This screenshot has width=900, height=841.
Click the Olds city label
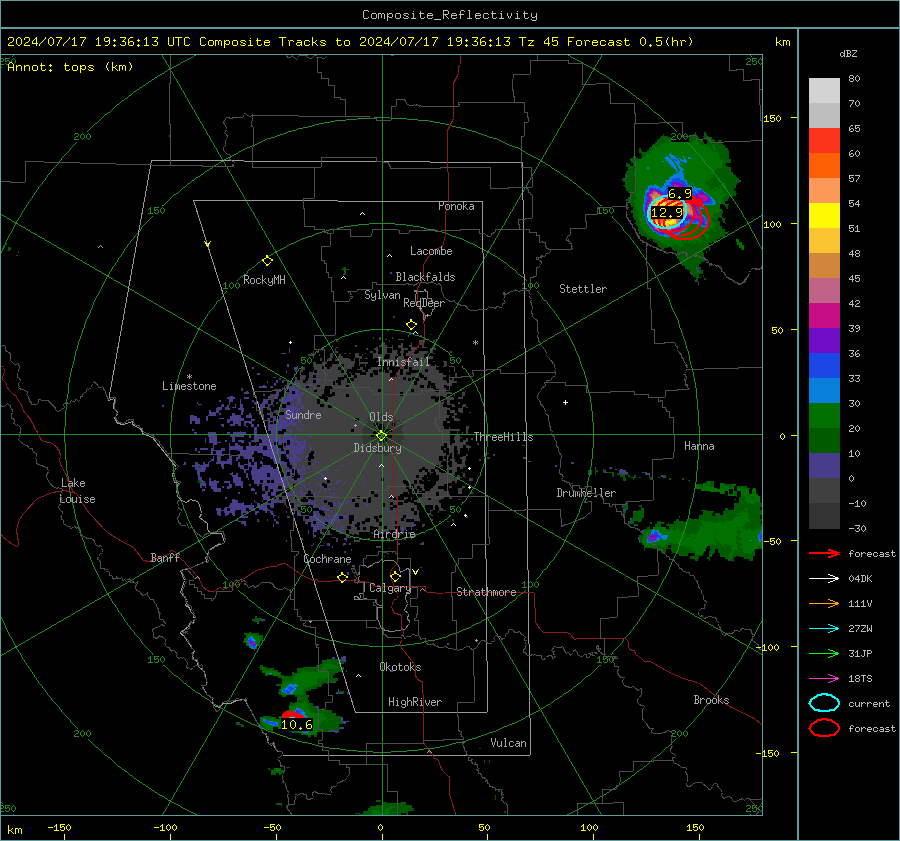coord(381,417)
